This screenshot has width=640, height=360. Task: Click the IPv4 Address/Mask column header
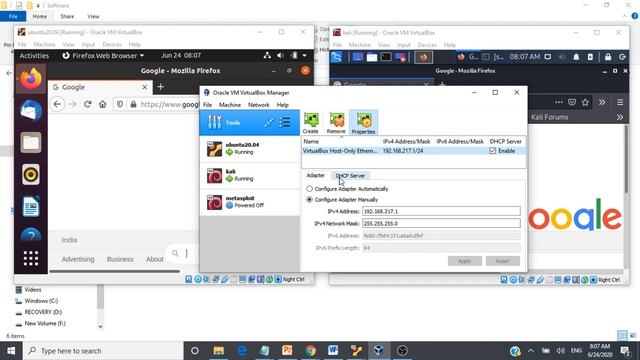click(407, 141)
